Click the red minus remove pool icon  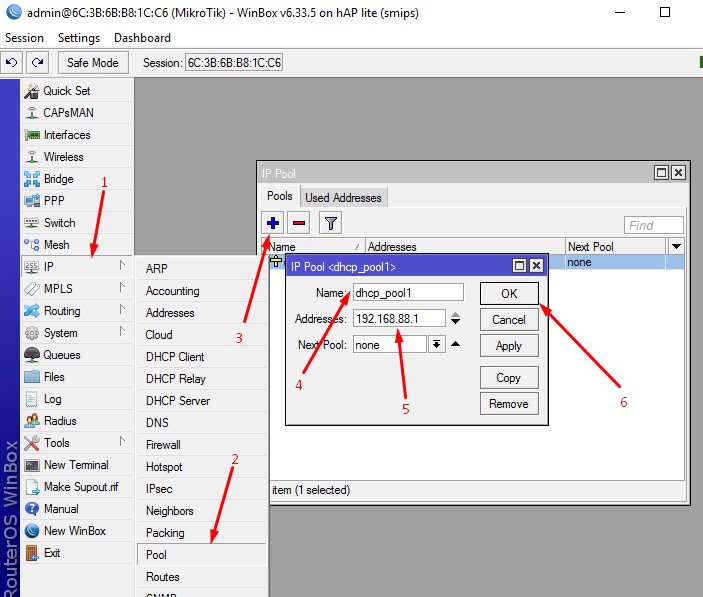(300, 223)
